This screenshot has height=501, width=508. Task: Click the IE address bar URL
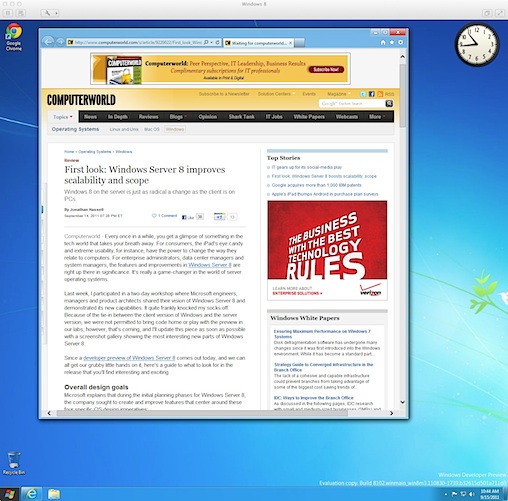(138, 42)
